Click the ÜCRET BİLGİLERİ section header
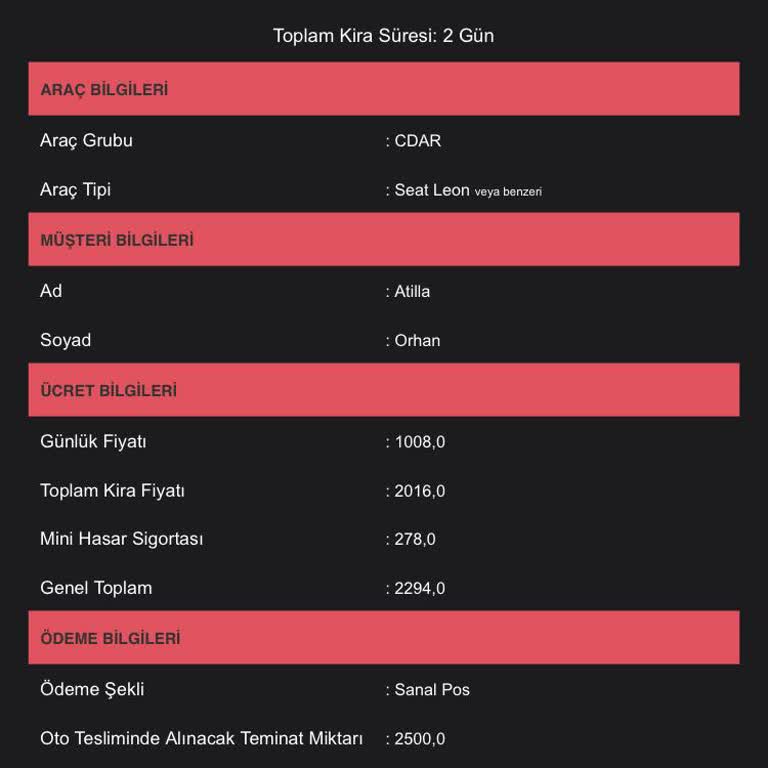768x768 pixels. tap(108, 391)
